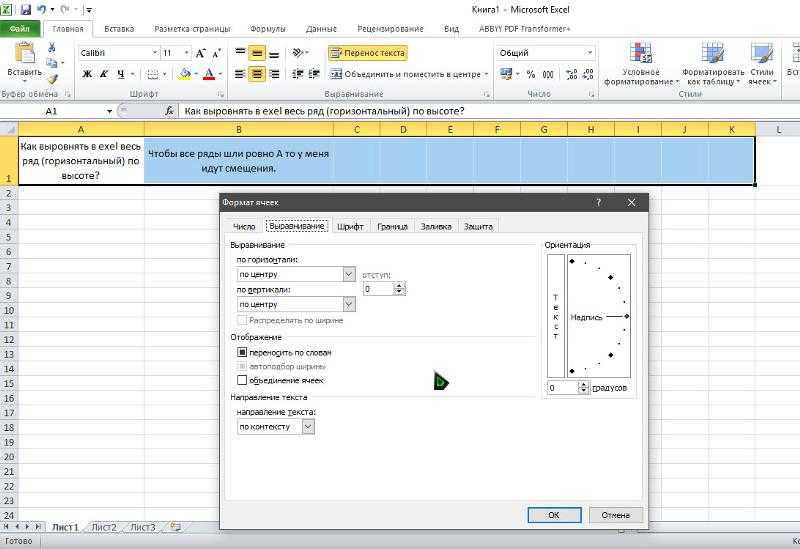The image size is (800, 549).
Task: Click the Decrease Font Size icon
Action: 216,53
